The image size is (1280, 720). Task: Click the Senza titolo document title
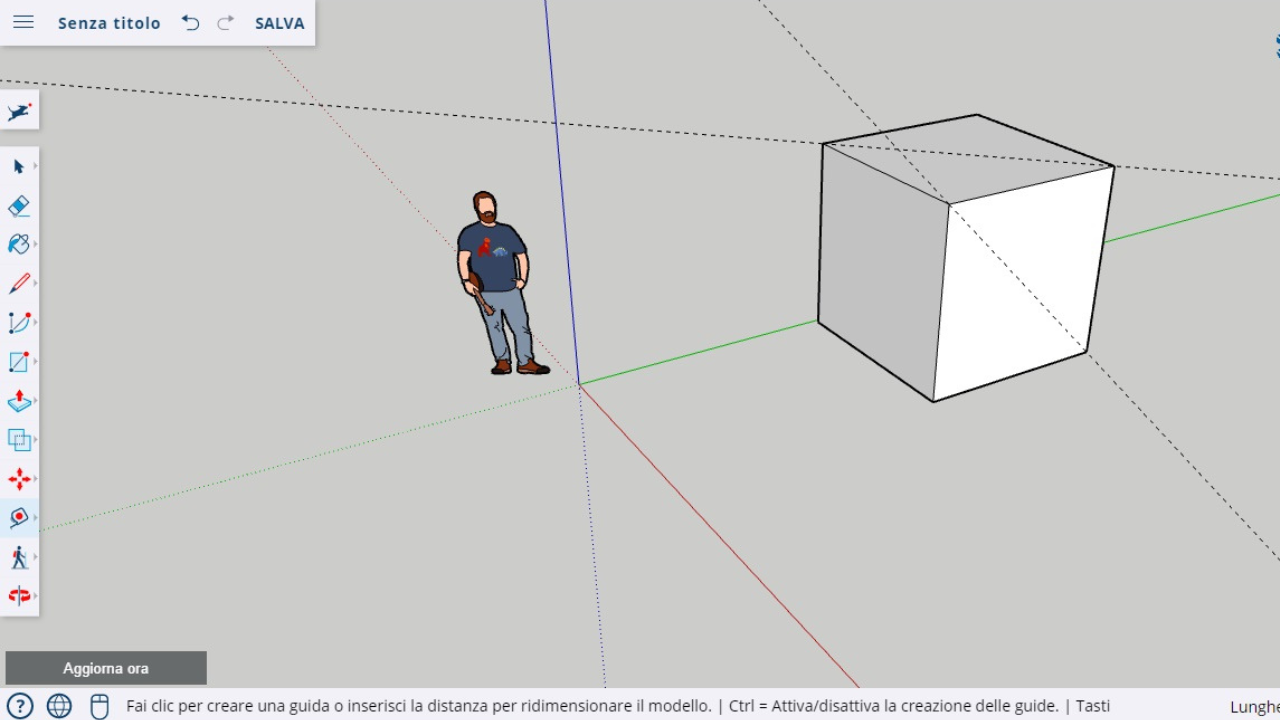pos(110,22)
